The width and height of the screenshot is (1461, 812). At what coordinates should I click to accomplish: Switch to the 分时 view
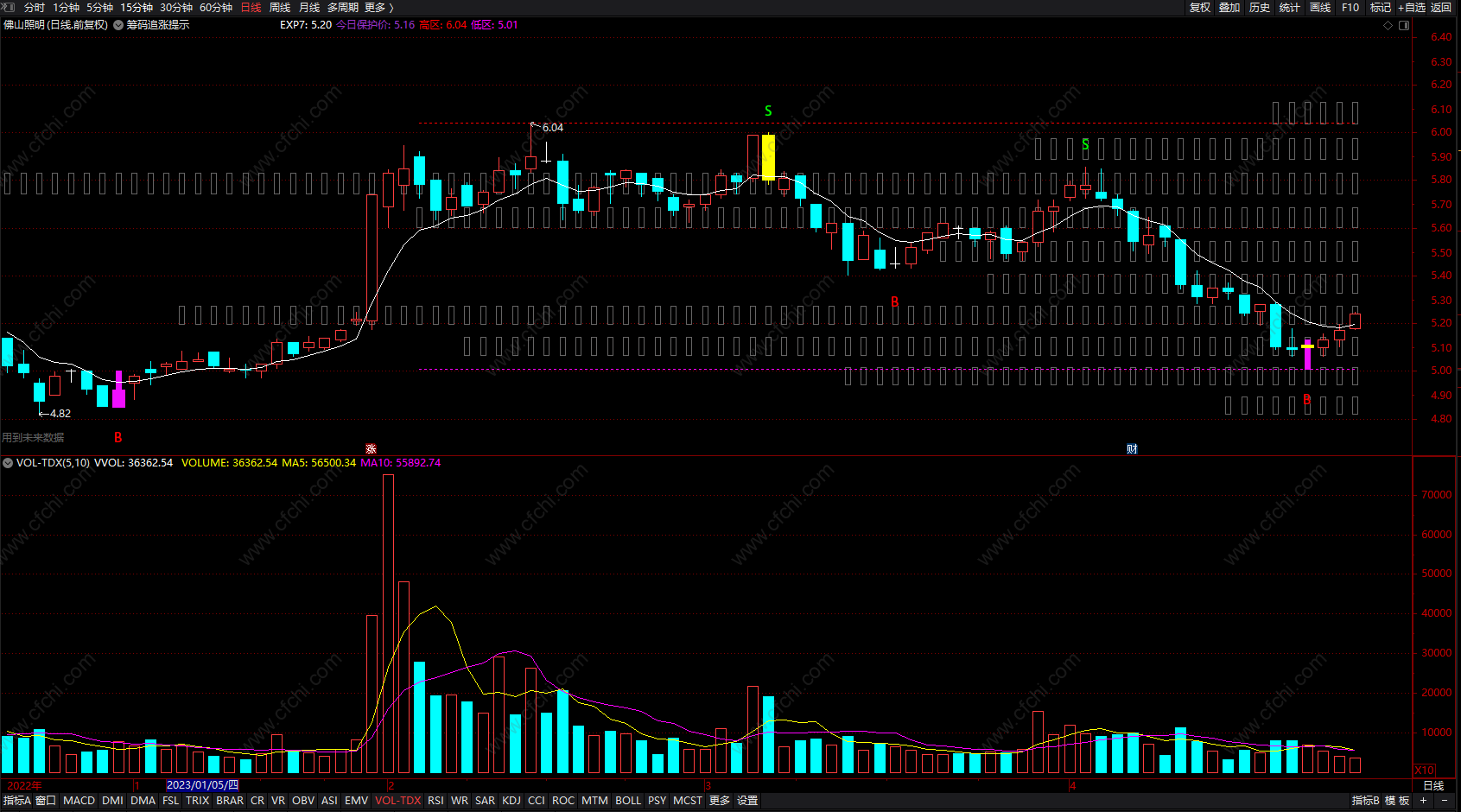[35, 7]
